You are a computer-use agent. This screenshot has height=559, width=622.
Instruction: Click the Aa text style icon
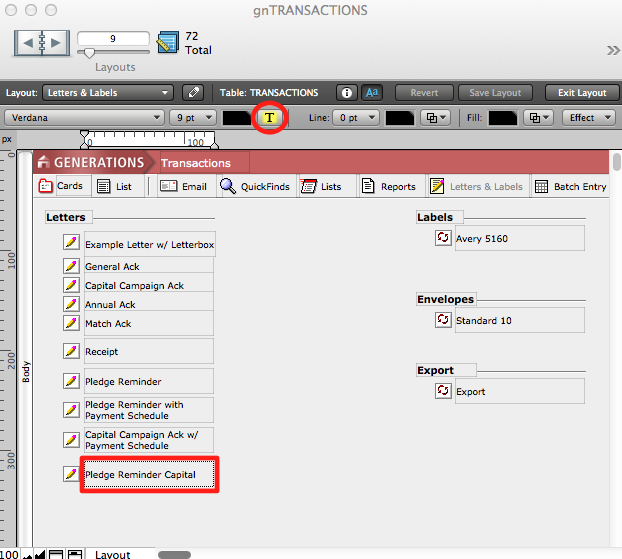[371, 93]
